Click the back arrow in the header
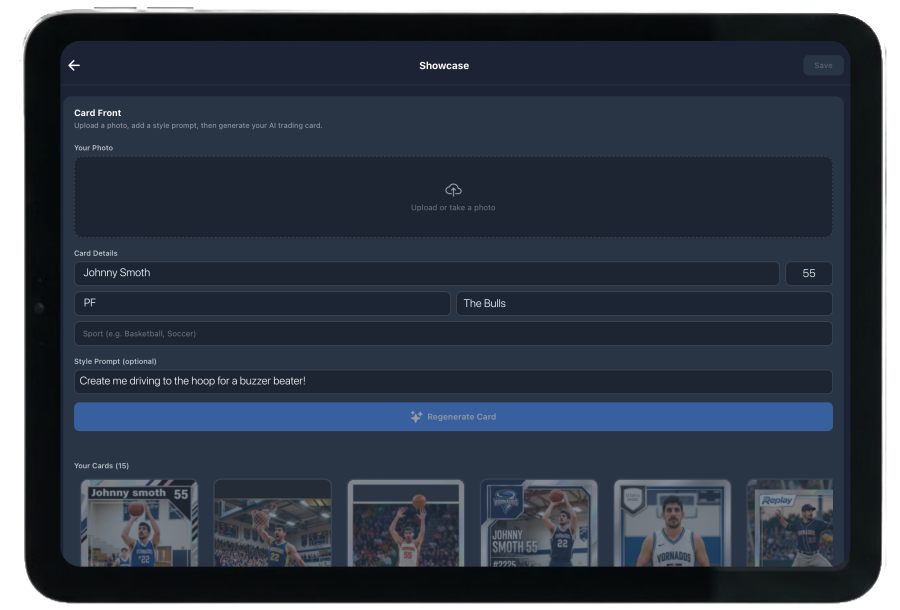The height and width of the screenshot is (610, 900). (x=73, y=65)
